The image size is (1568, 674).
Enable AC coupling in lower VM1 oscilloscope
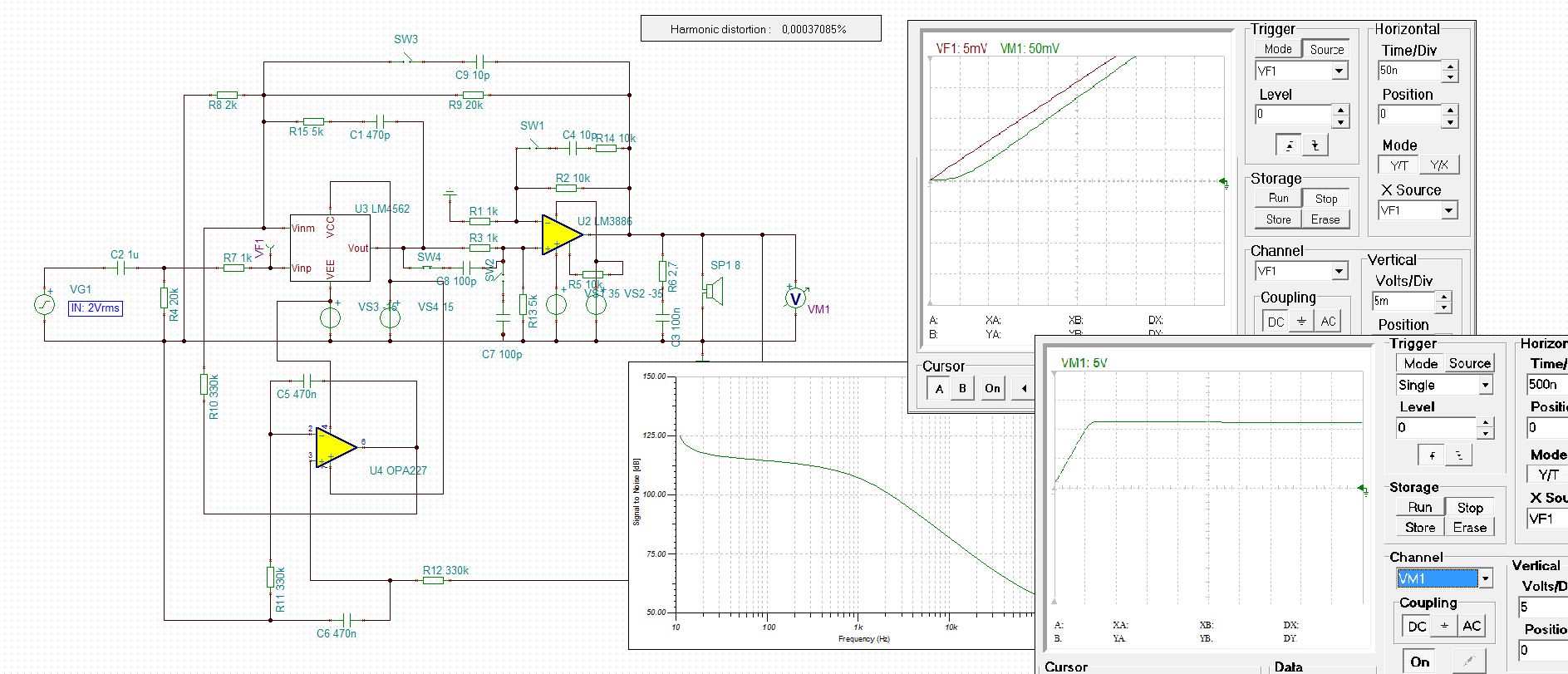click(x=1472, y=627)
